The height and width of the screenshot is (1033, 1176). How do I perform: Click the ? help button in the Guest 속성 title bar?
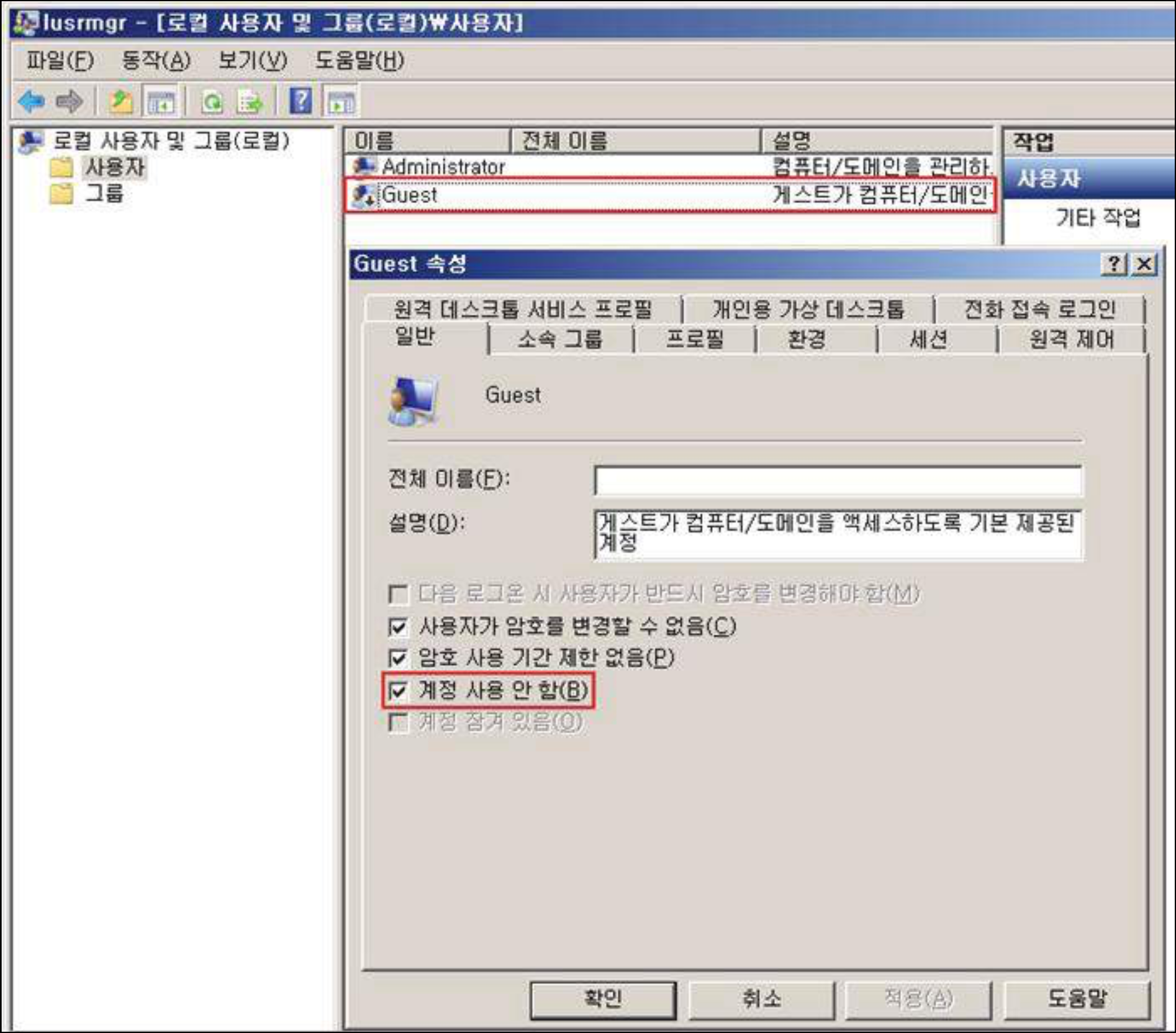1115,264
